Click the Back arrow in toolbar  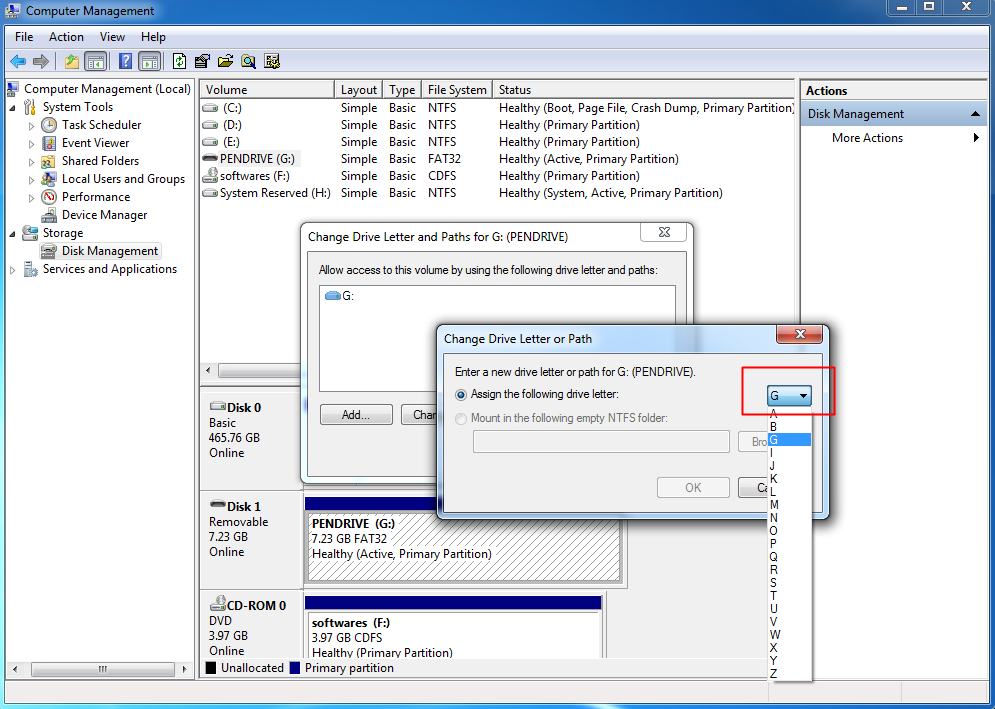[x=17, y=61]
